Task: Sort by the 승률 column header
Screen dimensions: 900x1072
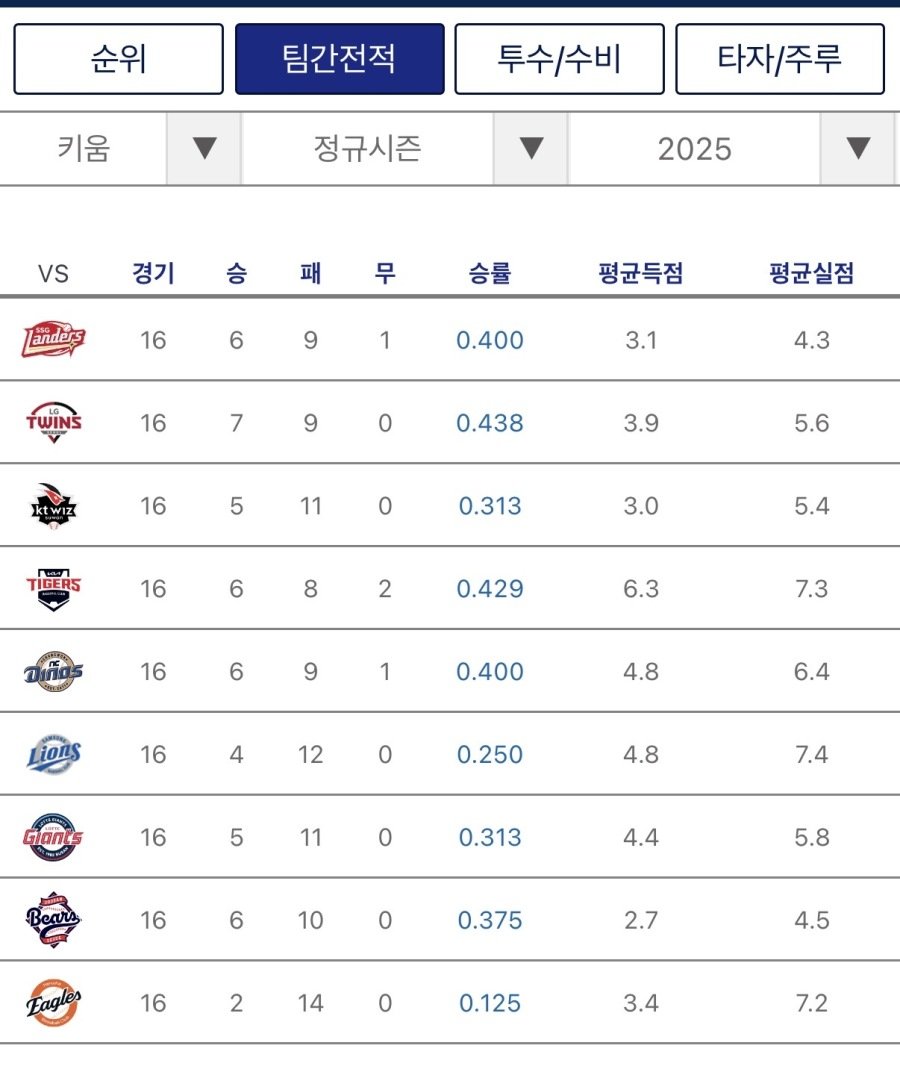Action: (490, 273)
